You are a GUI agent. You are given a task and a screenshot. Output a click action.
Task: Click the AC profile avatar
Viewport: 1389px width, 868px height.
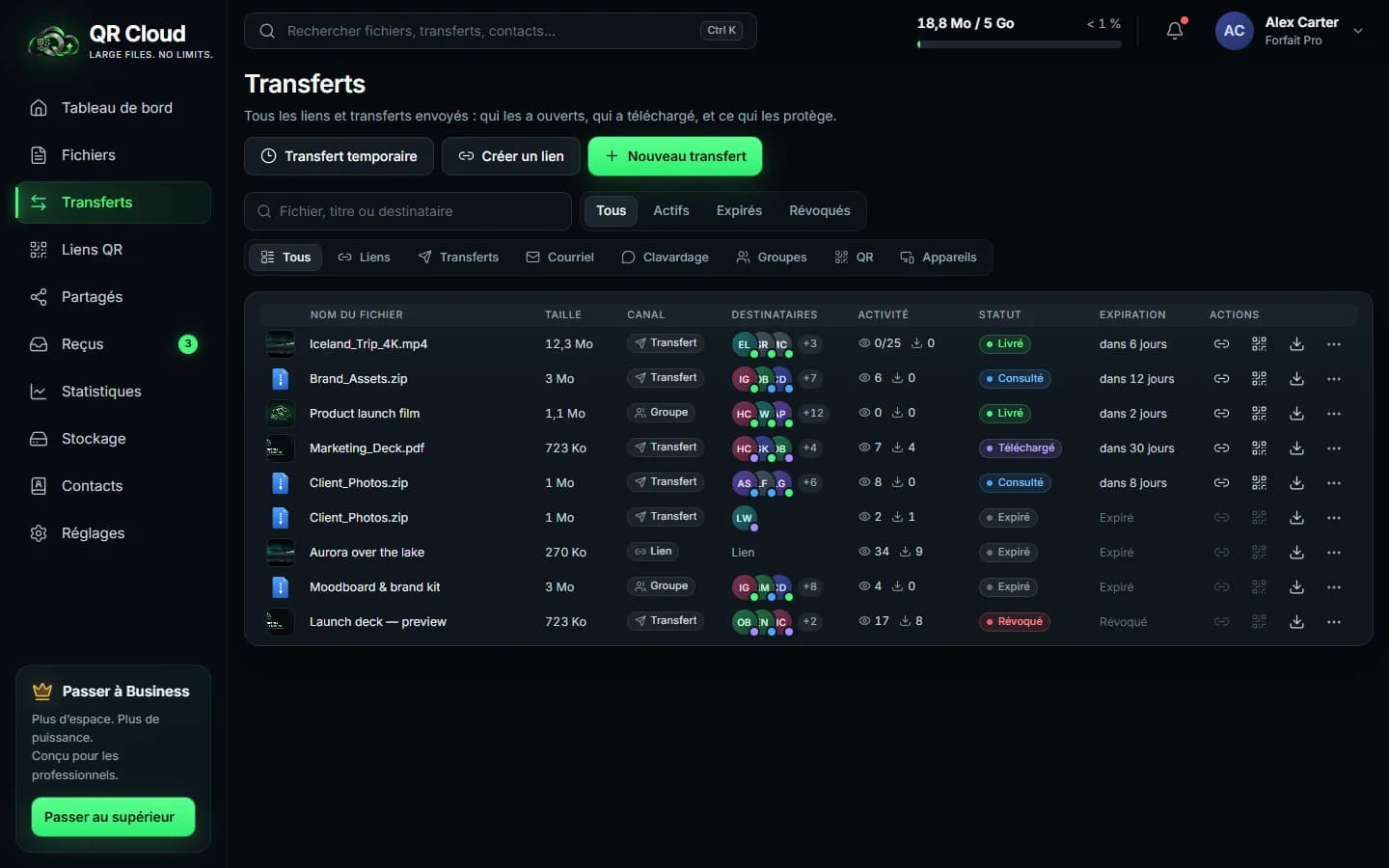click(1235, 31)
